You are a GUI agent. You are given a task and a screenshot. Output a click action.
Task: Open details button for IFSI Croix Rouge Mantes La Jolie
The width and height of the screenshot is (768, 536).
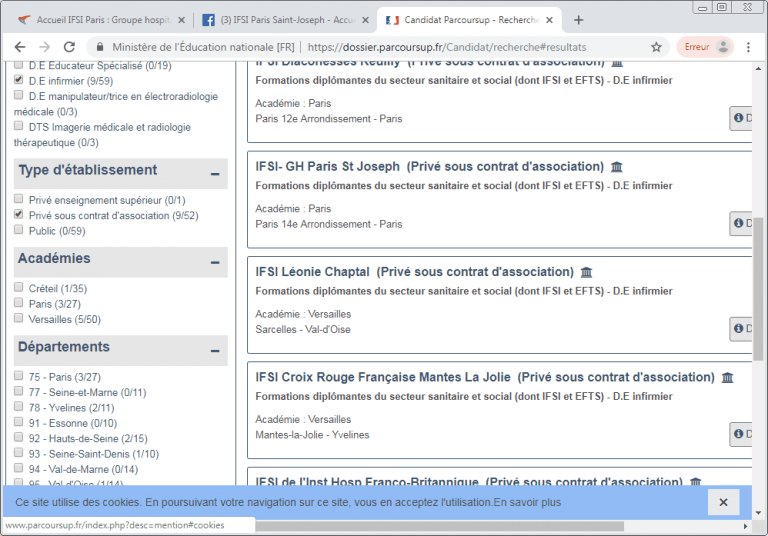click(741, 434)
